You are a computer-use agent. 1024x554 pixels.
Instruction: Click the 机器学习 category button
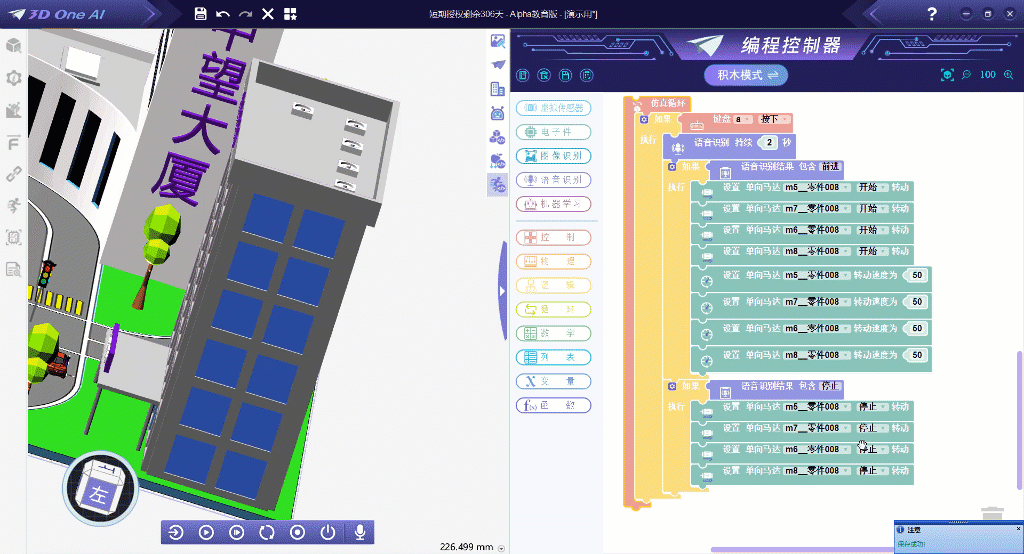(553, 204)
